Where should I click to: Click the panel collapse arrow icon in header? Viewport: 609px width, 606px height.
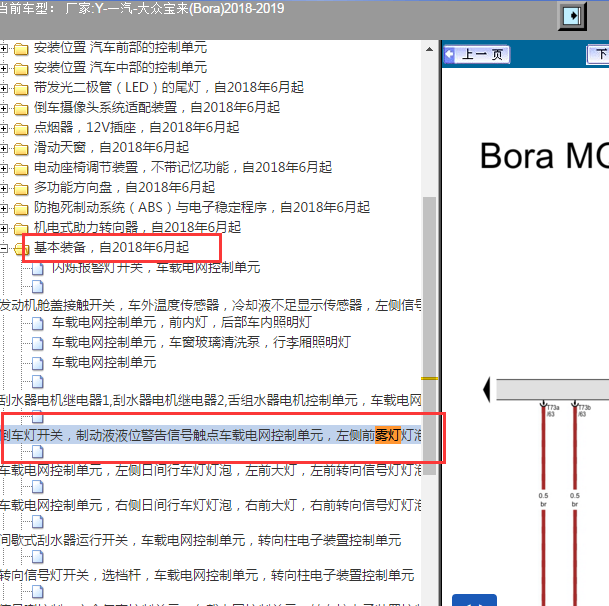click(572, 16)
